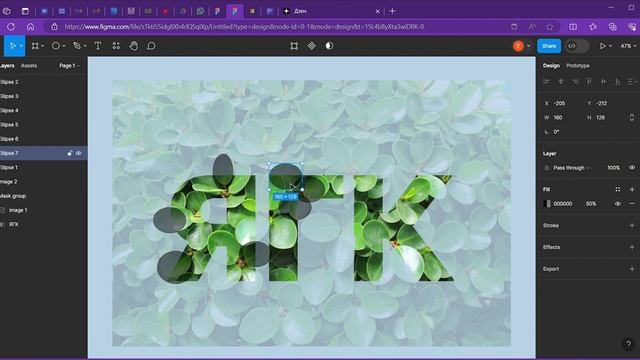Screen dimensions: 640x360
Task: Open present options dropdown arrow
Action: [610, 46]
